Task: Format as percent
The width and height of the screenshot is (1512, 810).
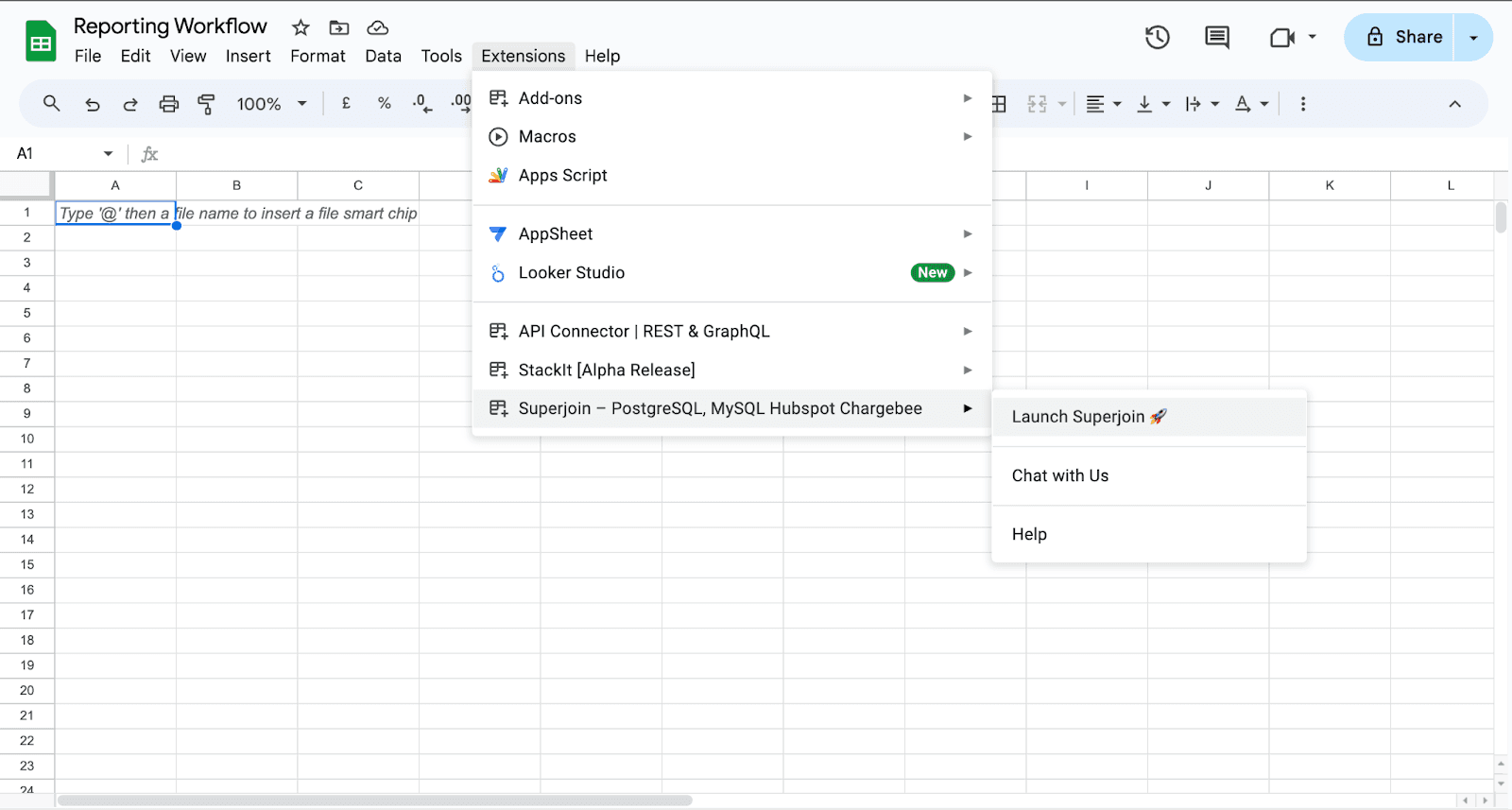Action: click(385, 103)
